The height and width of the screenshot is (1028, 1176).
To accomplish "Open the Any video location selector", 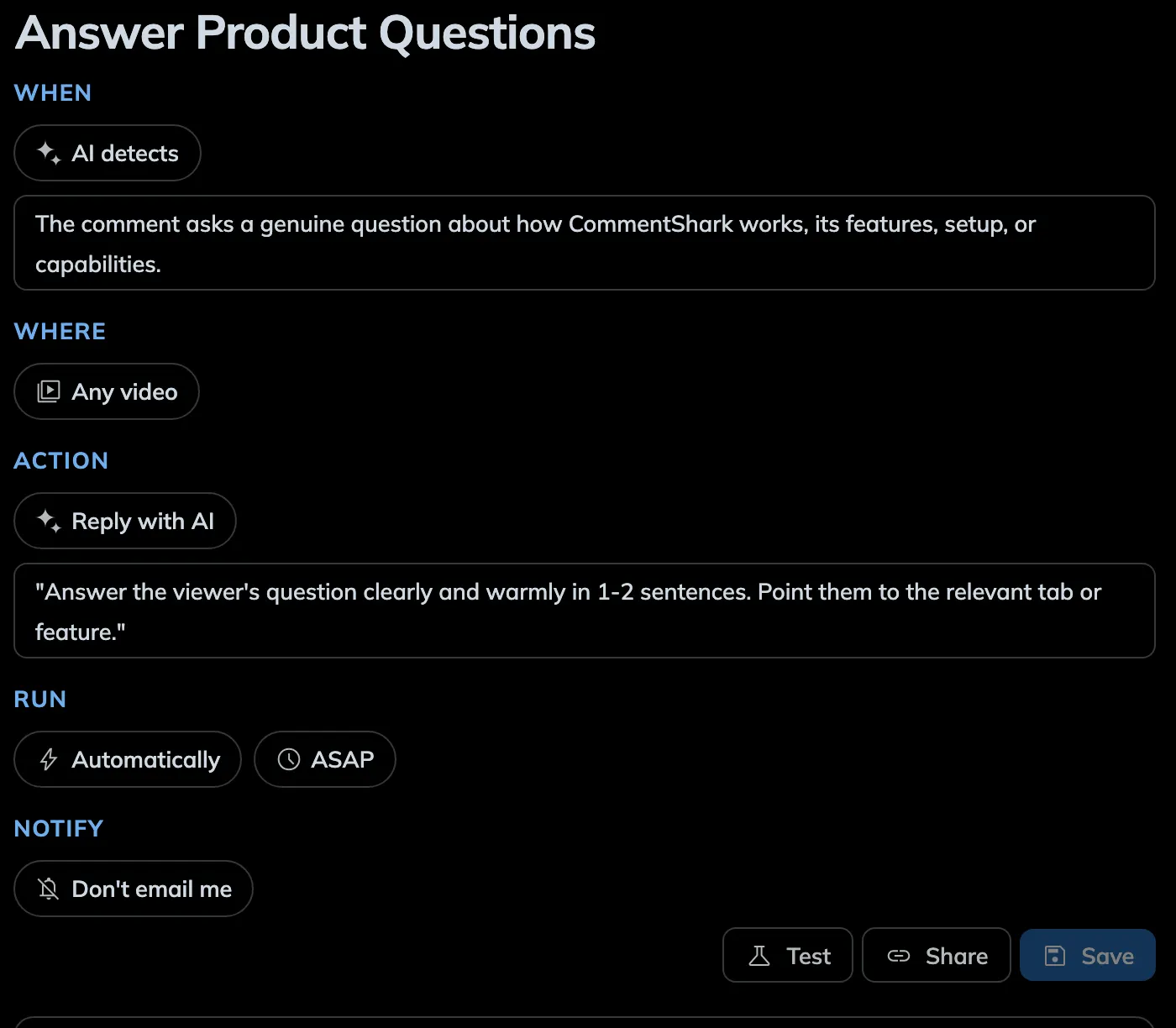I will point(107,391).
